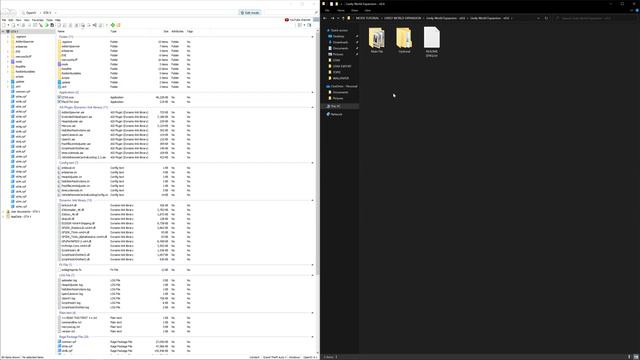Select the mods folder in file list
The height and width of the screenshot is (360, 640).
pyautogui.click(x=65, y=64)
